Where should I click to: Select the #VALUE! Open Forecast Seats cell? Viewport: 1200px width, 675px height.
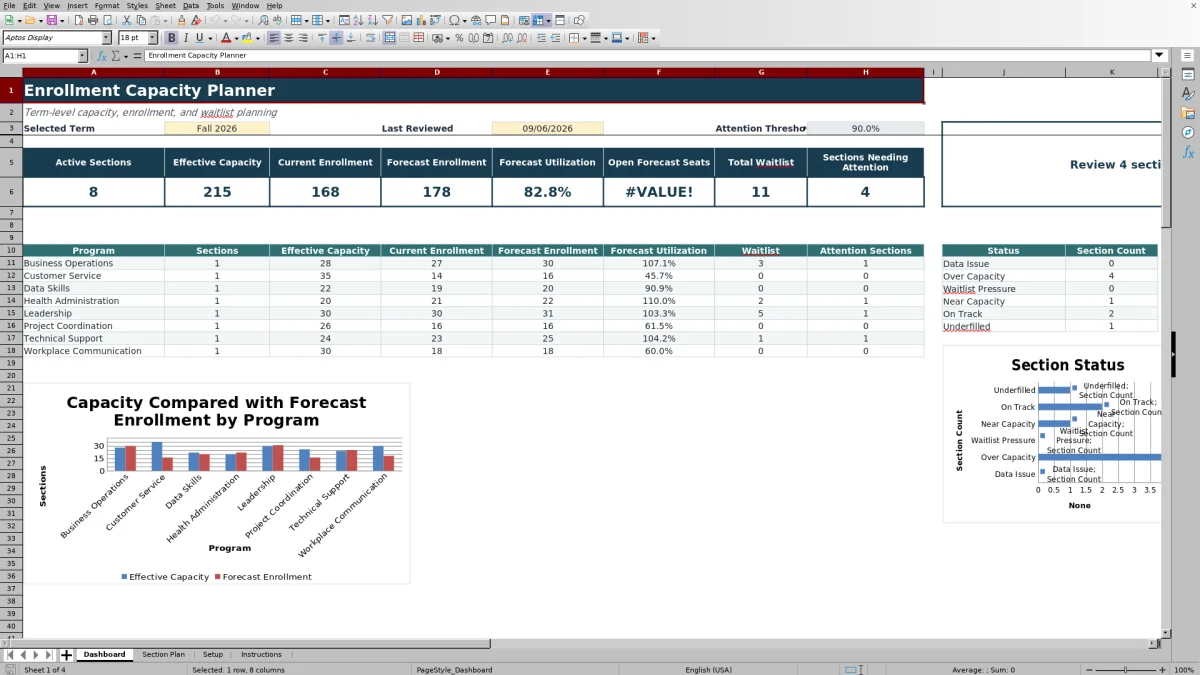coord(659,192)
